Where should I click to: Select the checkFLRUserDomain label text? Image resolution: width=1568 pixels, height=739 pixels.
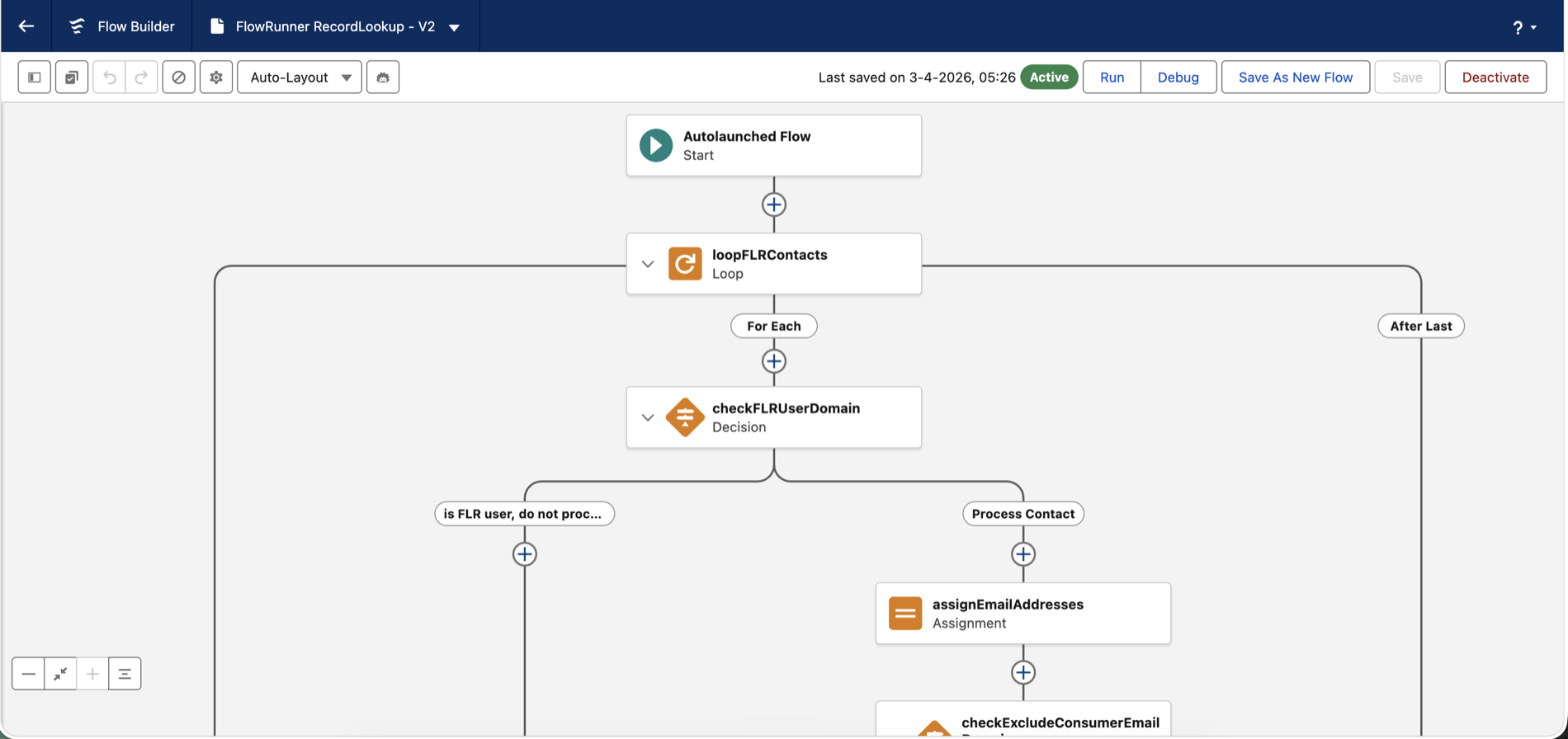pos(786,408)
